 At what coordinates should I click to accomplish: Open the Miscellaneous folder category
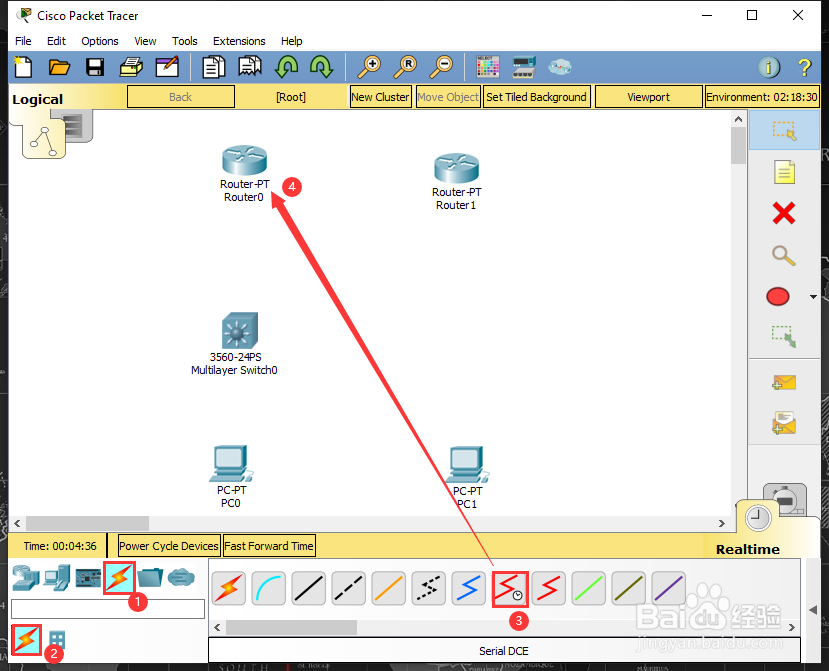151,577
